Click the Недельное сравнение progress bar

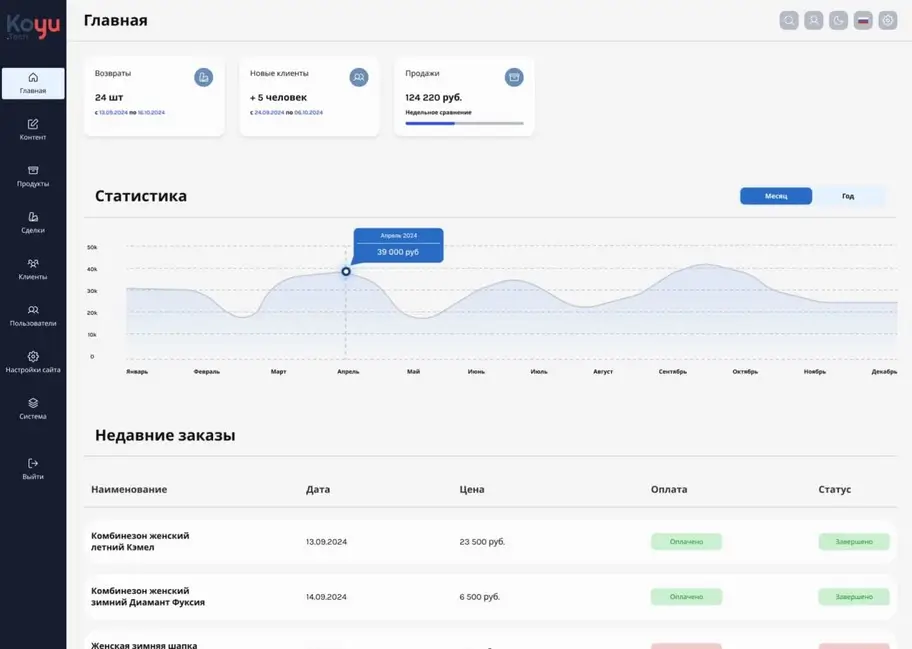pyautogui.click(x=464, y=124)
